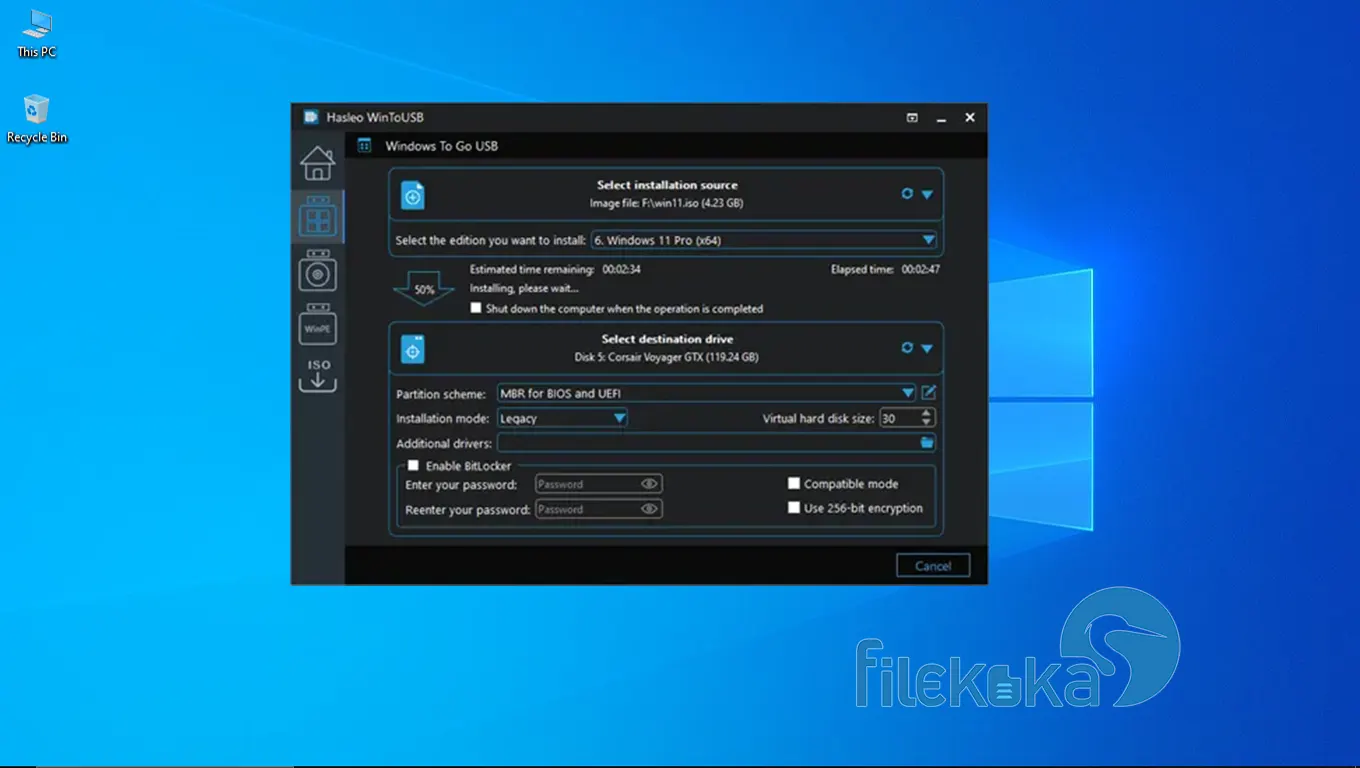Refresh the installation source list
The width and height of the screenshot is (1360, 768).
[907, 194]
